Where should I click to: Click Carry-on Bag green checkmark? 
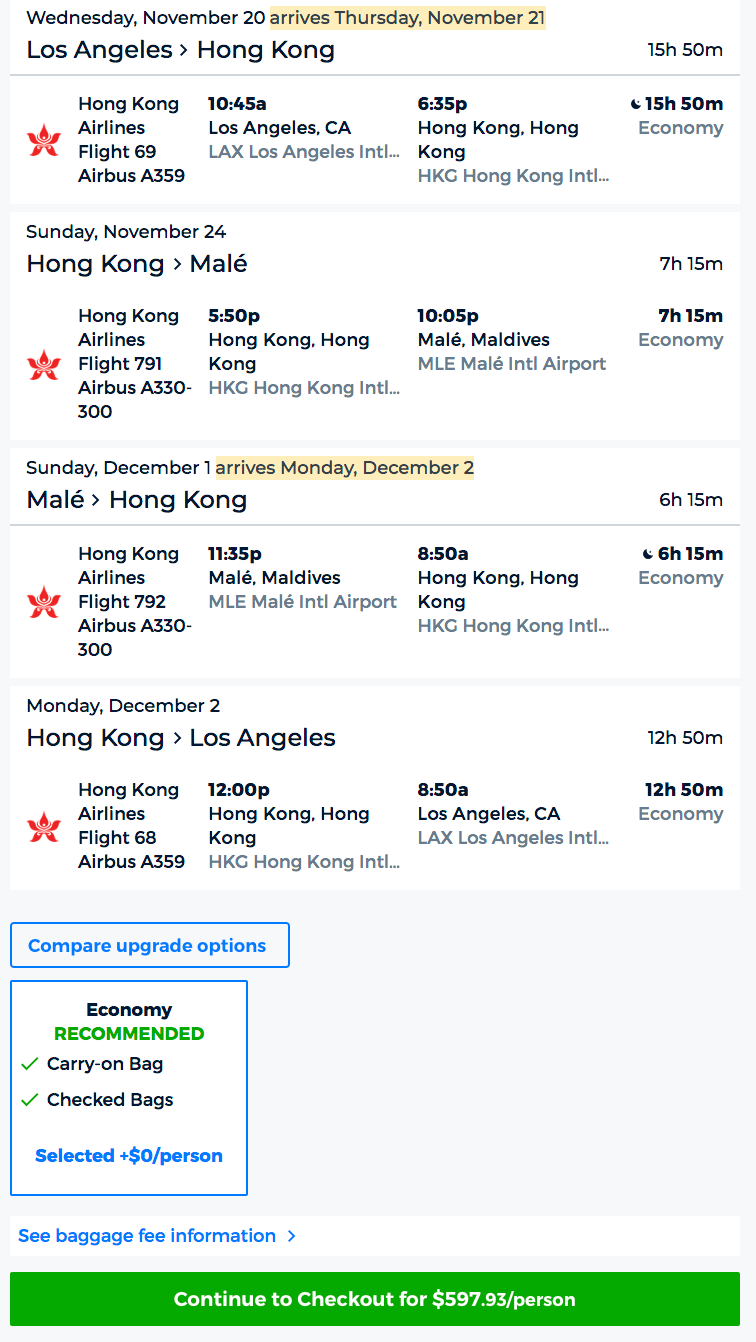pos(29,1064)
